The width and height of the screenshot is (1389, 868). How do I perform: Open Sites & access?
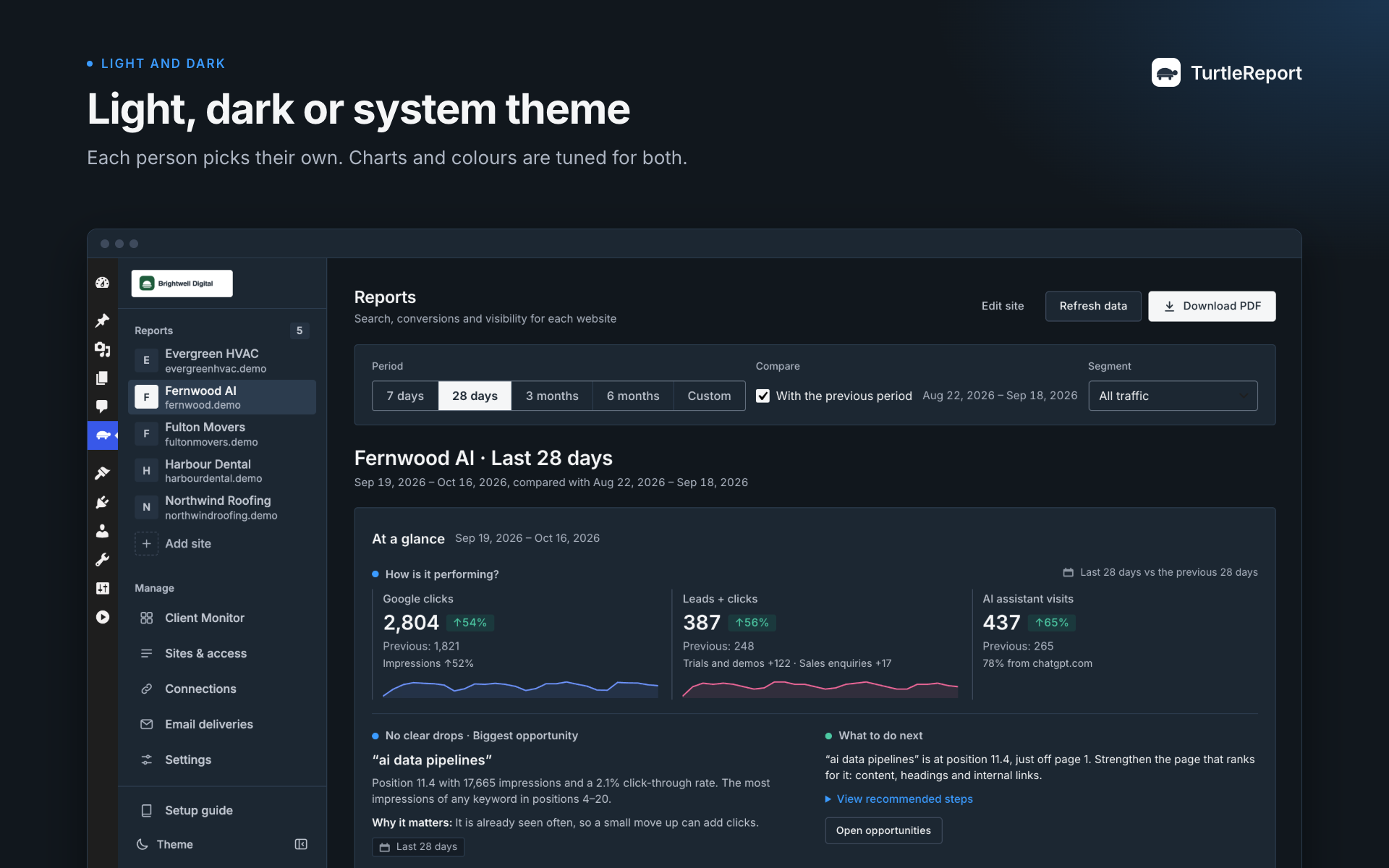coord(222,653)
